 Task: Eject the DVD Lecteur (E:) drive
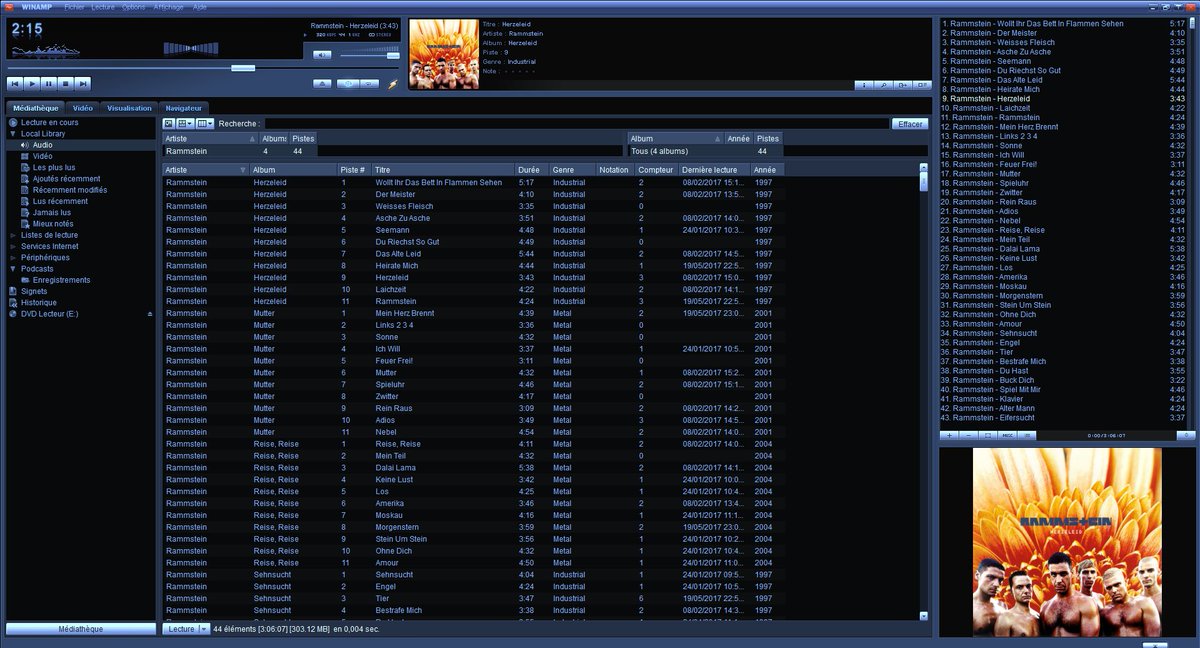[x=150, y=314]
